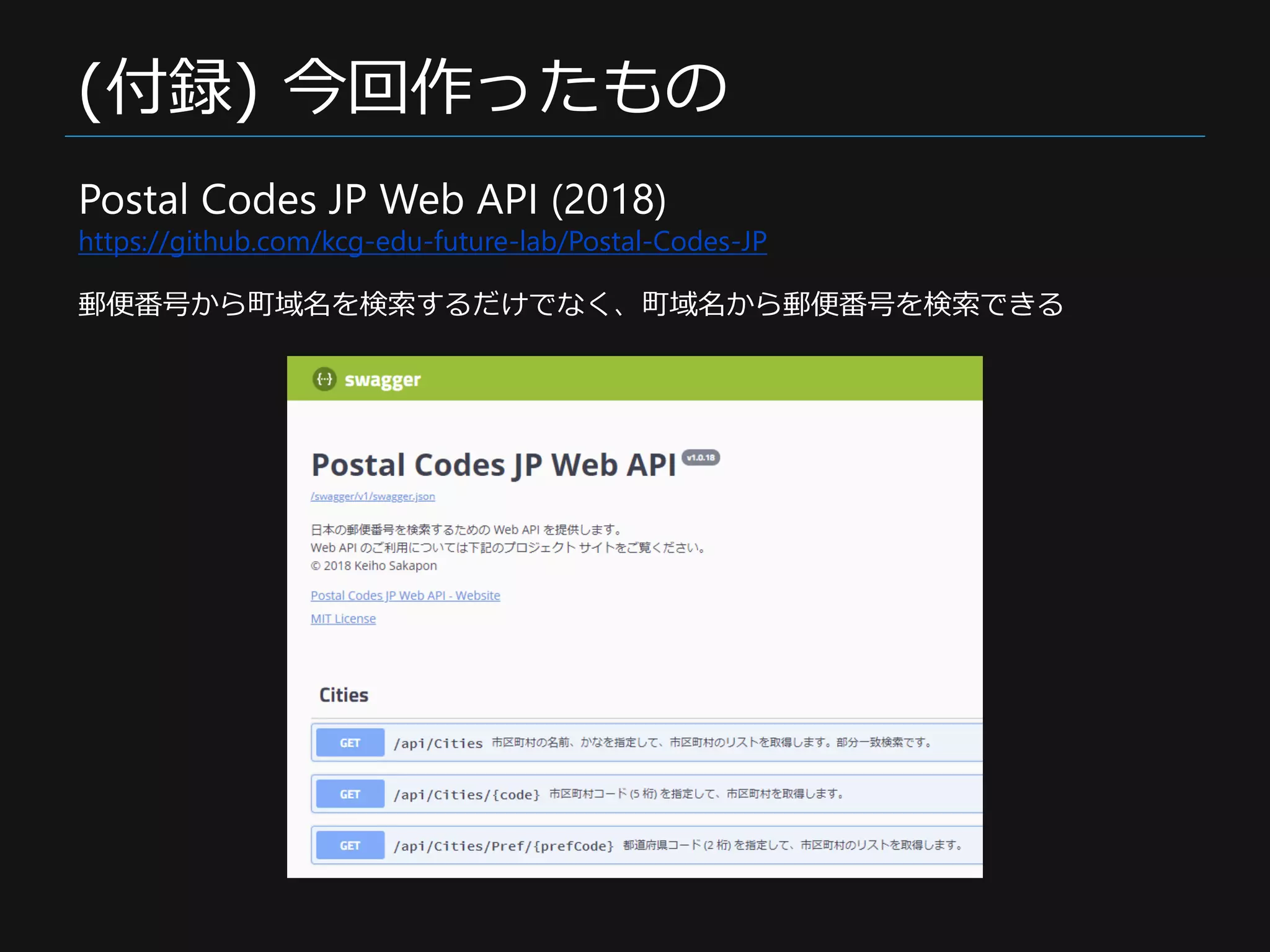Open the MIT License link
Screen dimensions: 1270x952
[343, 619]
